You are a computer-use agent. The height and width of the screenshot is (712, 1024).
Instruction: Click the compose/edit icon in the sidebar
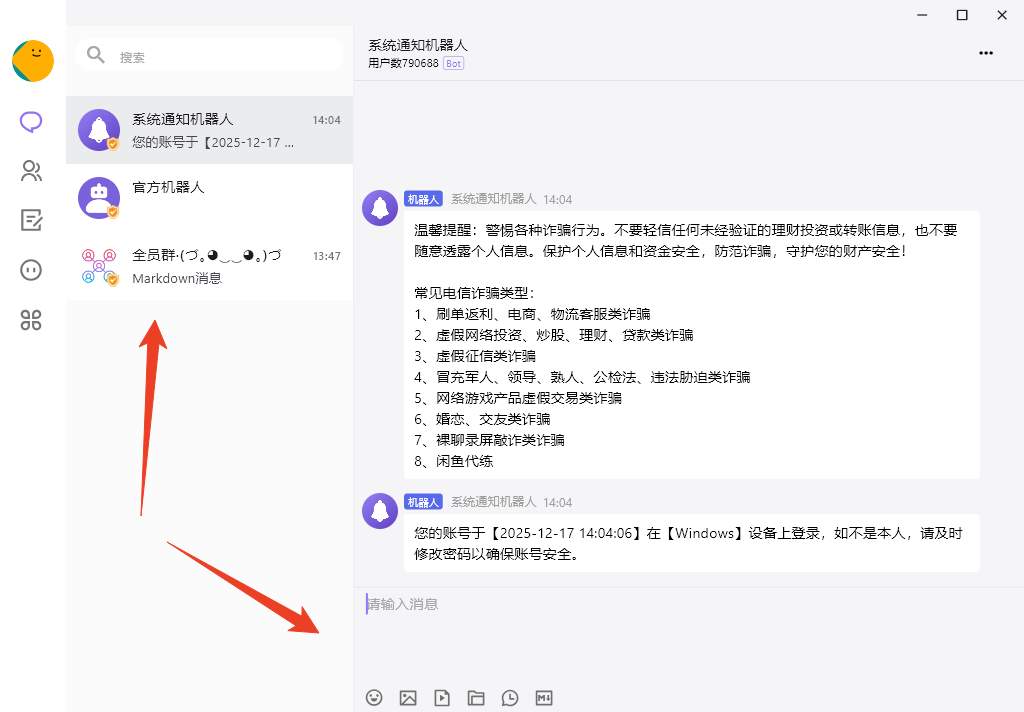(x=30, y=221)
